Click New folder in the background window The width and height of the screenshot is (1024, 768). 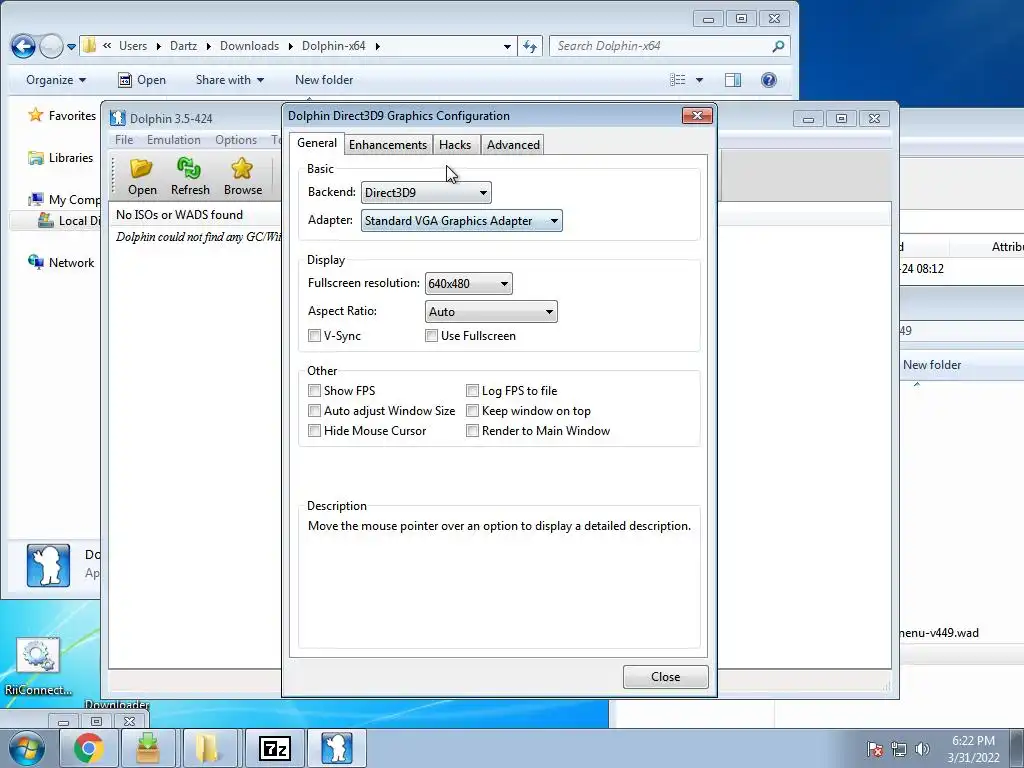(932, 364)
